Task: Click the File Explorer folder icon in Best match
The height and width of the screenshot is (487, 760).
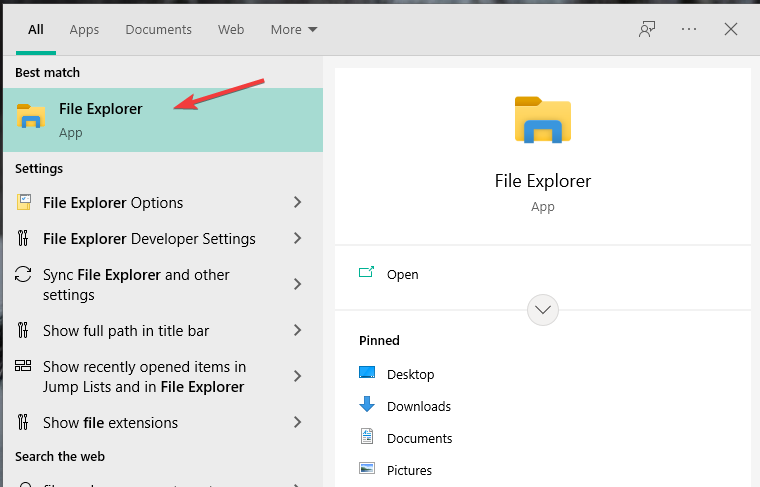Action: pyautogui.click(x=31, y=116)
